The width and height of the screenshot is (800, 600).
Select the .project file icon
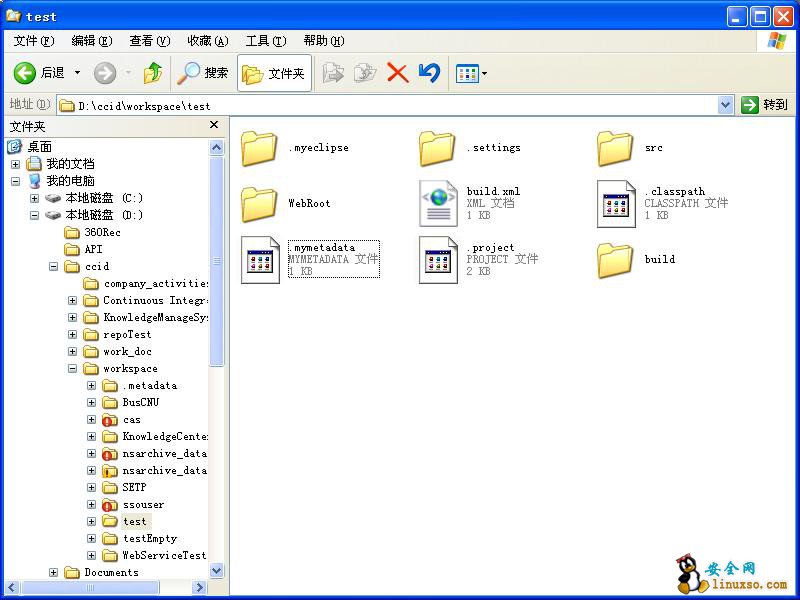438,259
